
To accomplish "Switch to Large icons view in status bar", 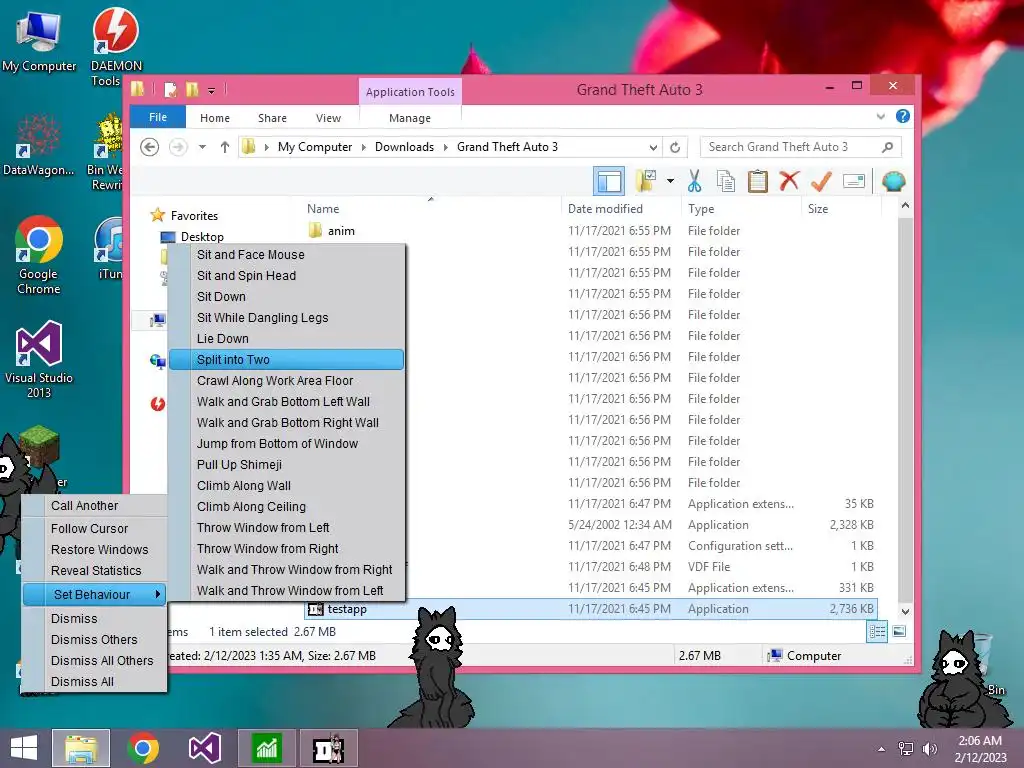I will (x=899, y=632).
